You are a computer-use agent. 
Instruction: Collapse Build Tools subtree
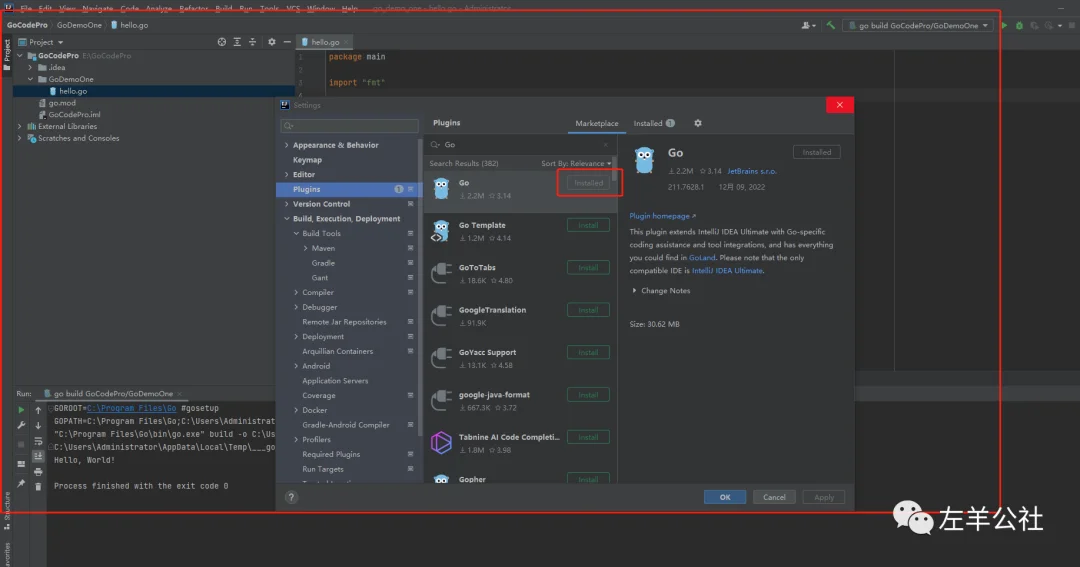pos(296,234)
